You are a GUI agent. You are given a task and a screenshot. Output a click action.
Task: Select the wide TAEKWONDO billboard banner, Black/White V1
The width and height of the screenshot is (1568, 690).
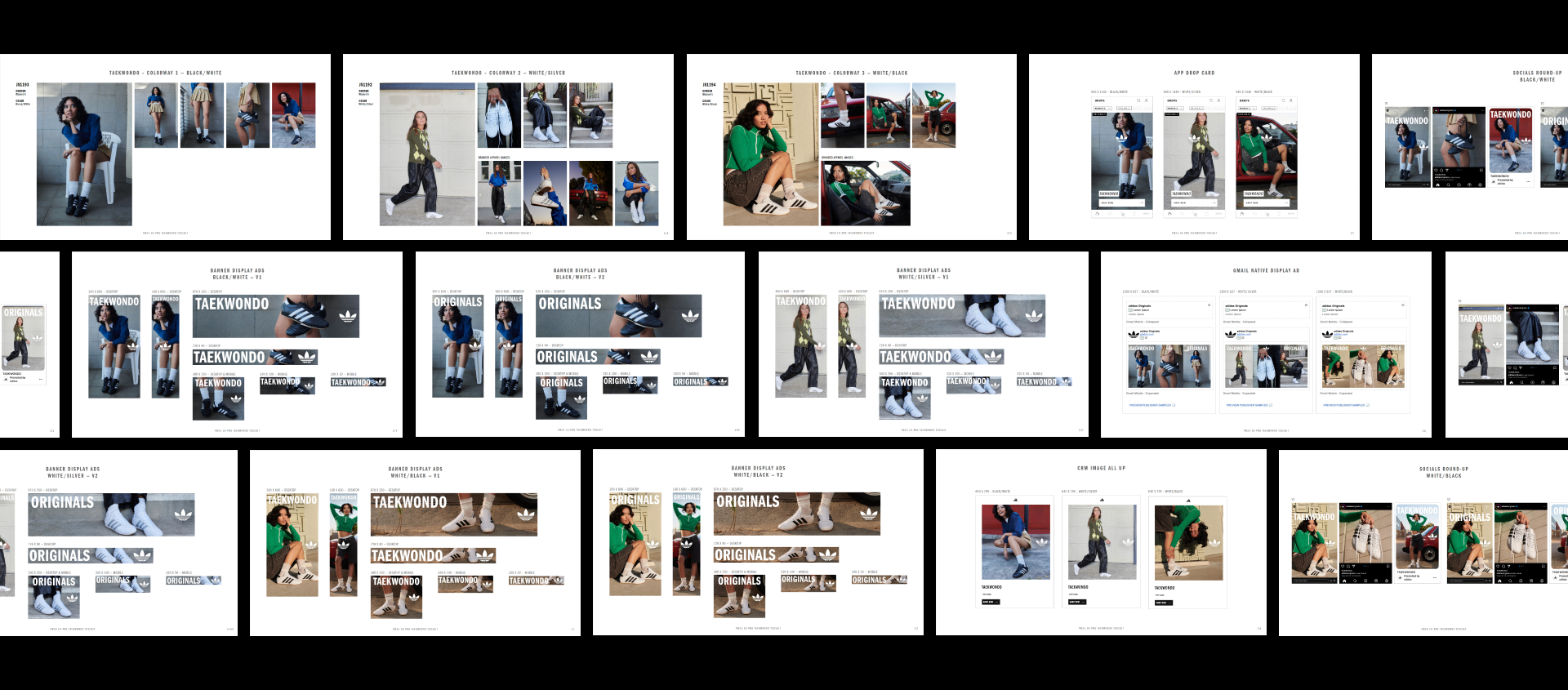[x=276, y=316]
